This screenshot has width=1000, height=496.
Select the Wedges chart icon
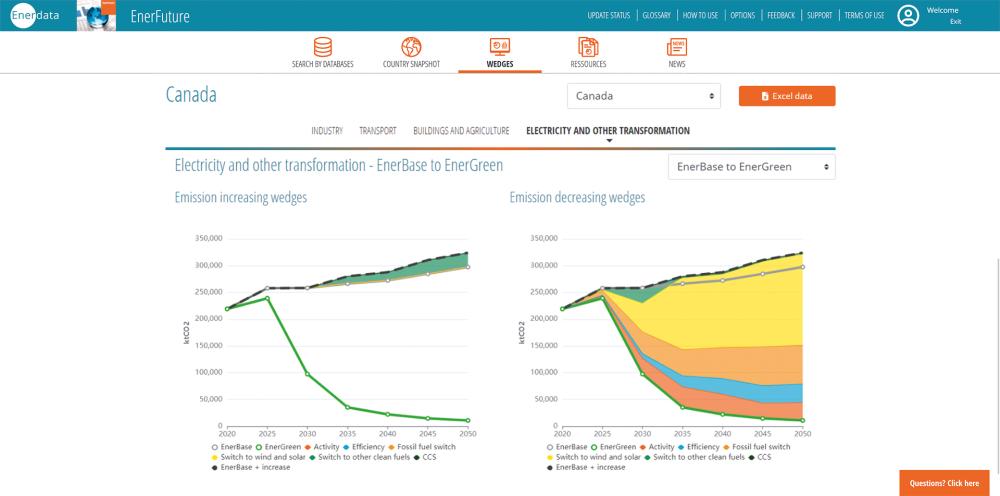tap(499, 47)
